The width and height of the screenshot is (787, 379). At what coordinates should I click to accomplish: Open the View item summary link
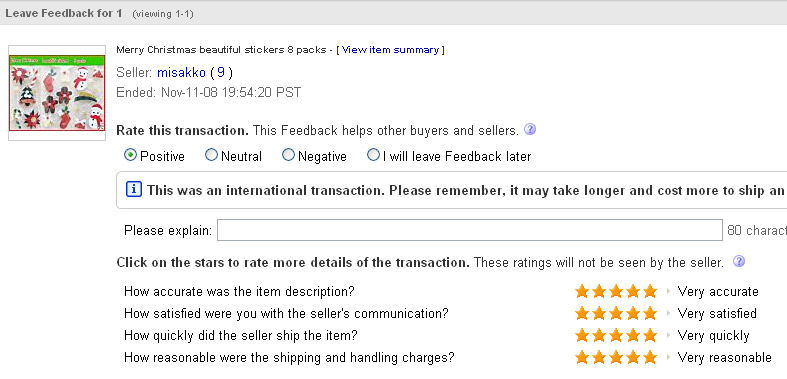click(390, 50)
